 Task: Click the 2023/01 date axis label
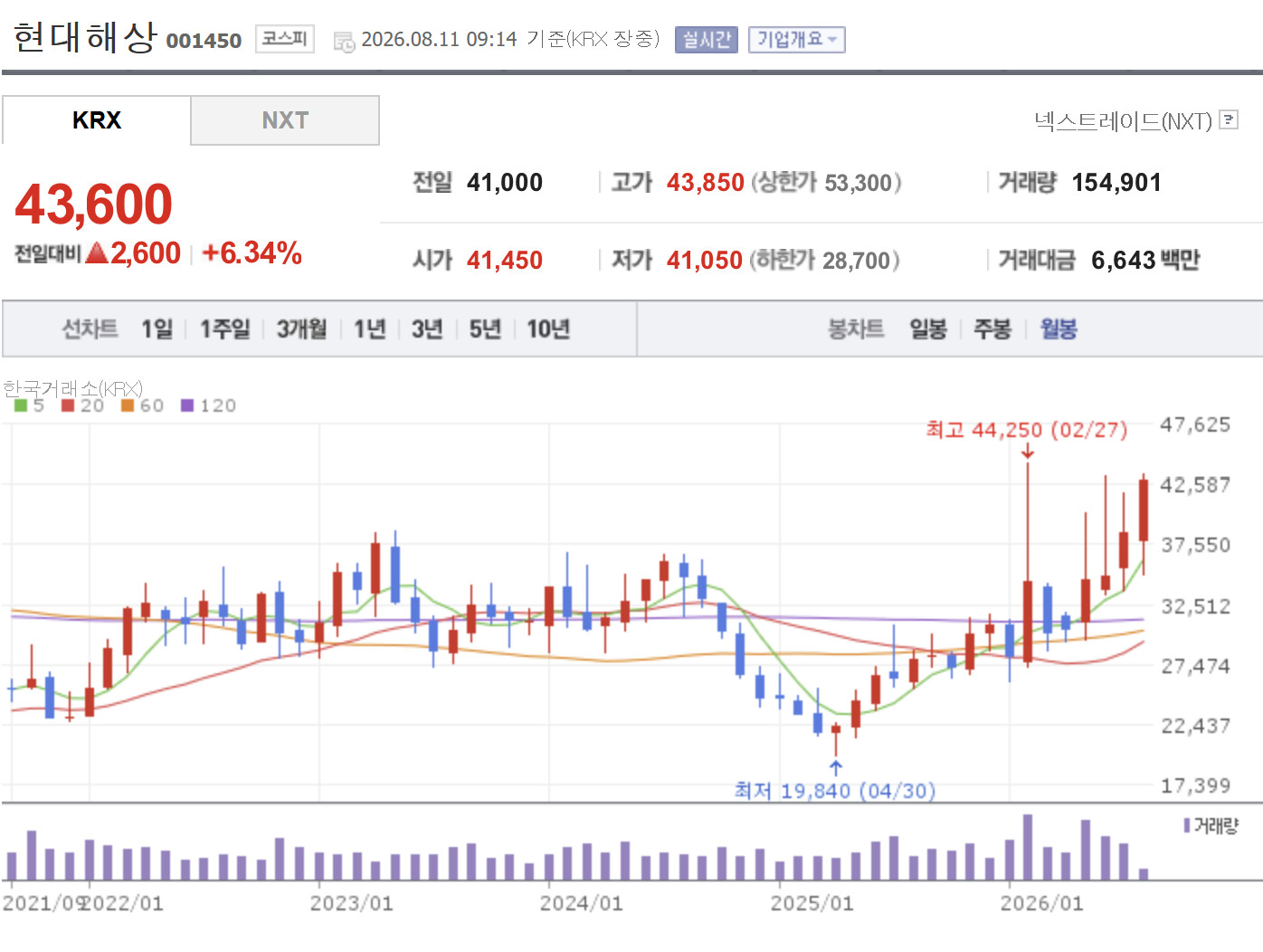pyautogui.click(x=352, y=903)
